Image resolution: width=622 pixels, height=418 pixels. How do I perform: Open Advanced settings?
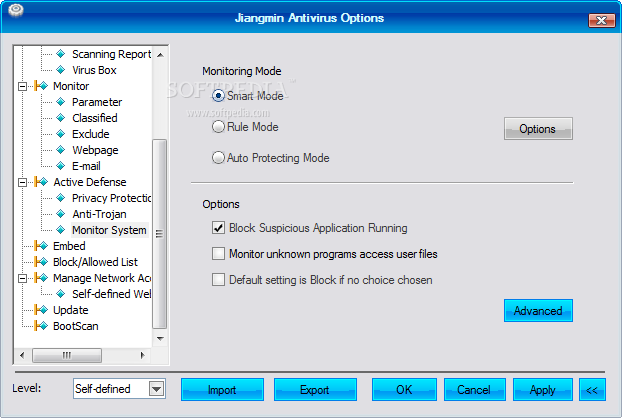tap(538, 311)
